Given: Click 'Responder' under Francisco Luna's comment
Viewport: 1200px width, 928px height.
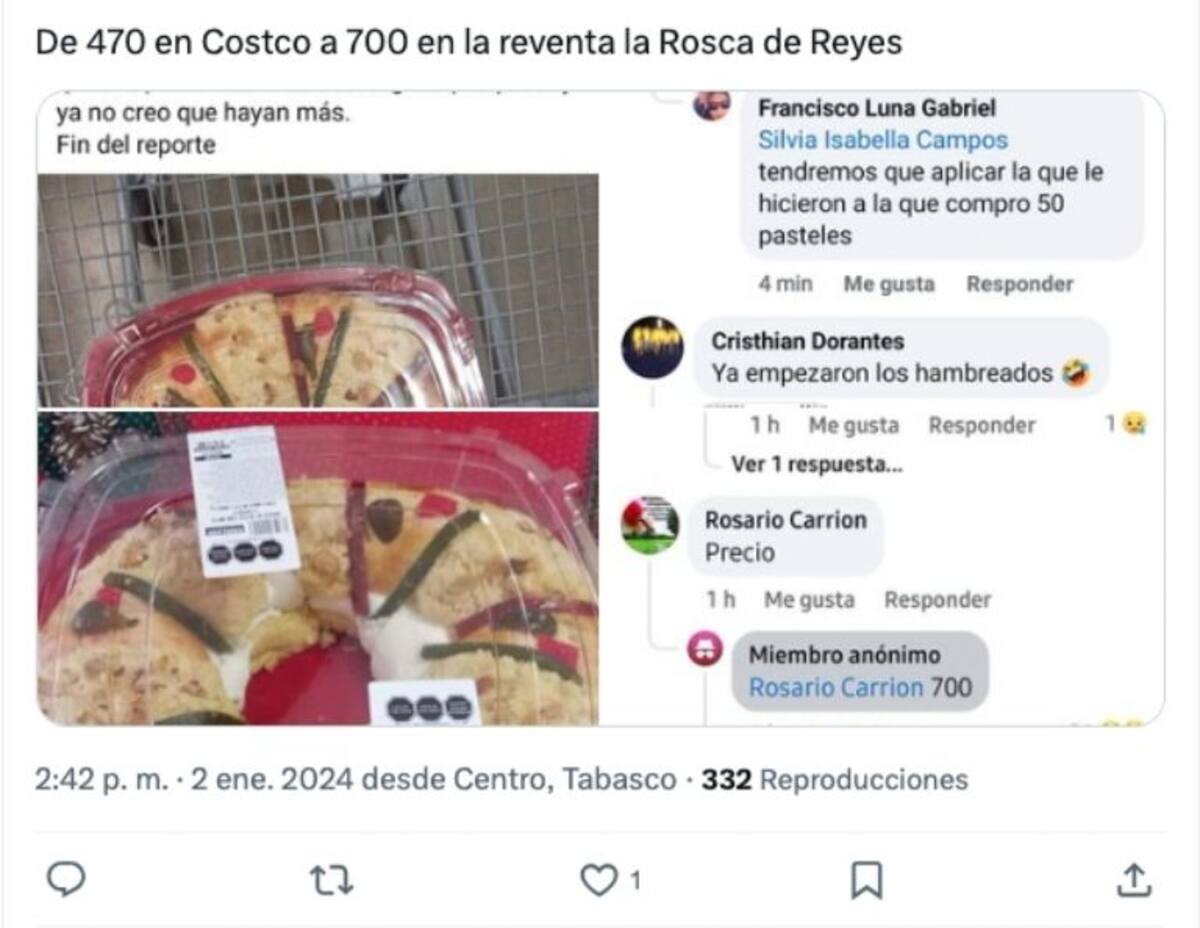Looking at the screenshot, I should click(1019, 284).
